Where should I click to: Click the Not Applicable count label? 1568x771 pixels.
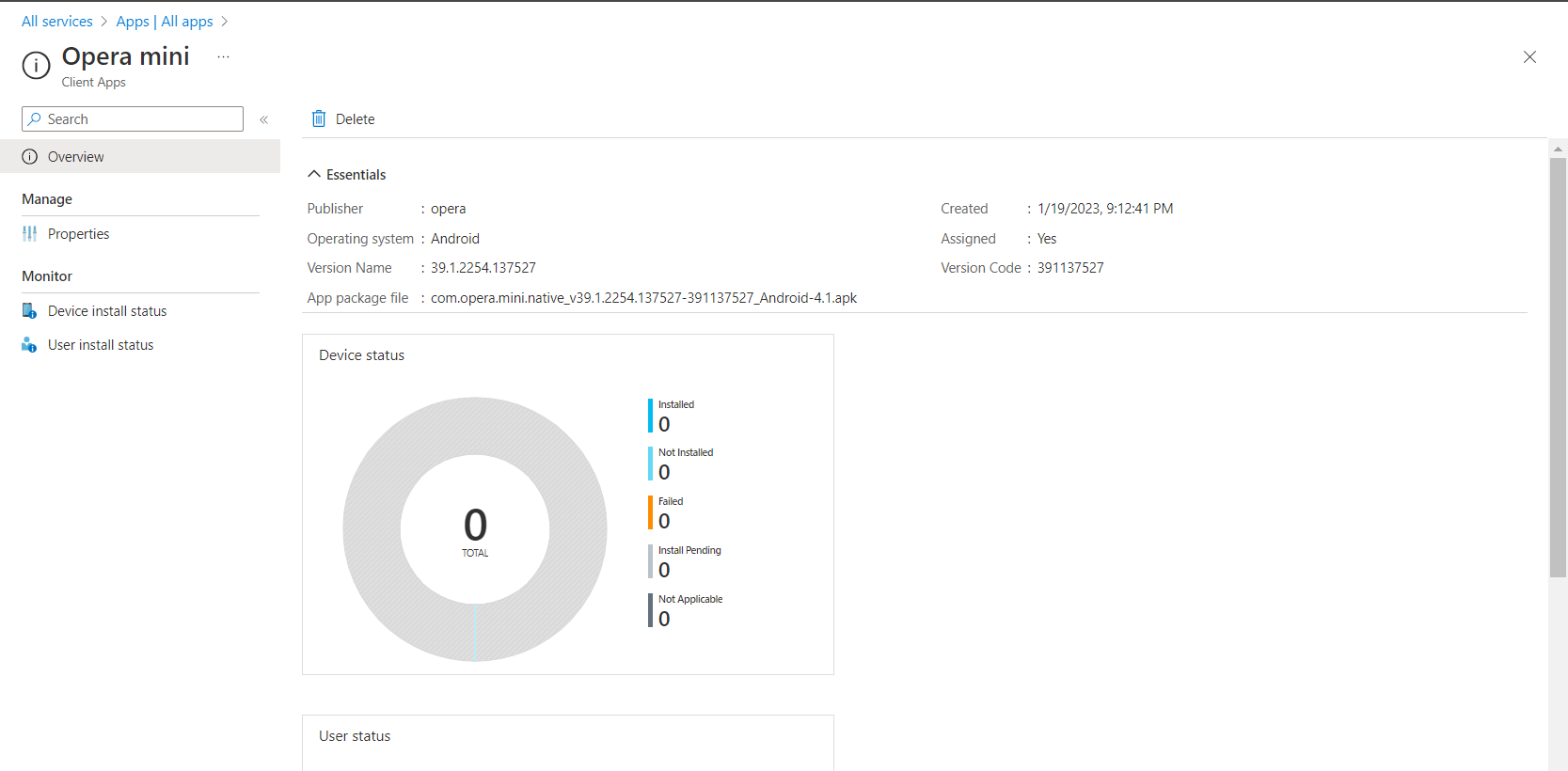(690, 599)
